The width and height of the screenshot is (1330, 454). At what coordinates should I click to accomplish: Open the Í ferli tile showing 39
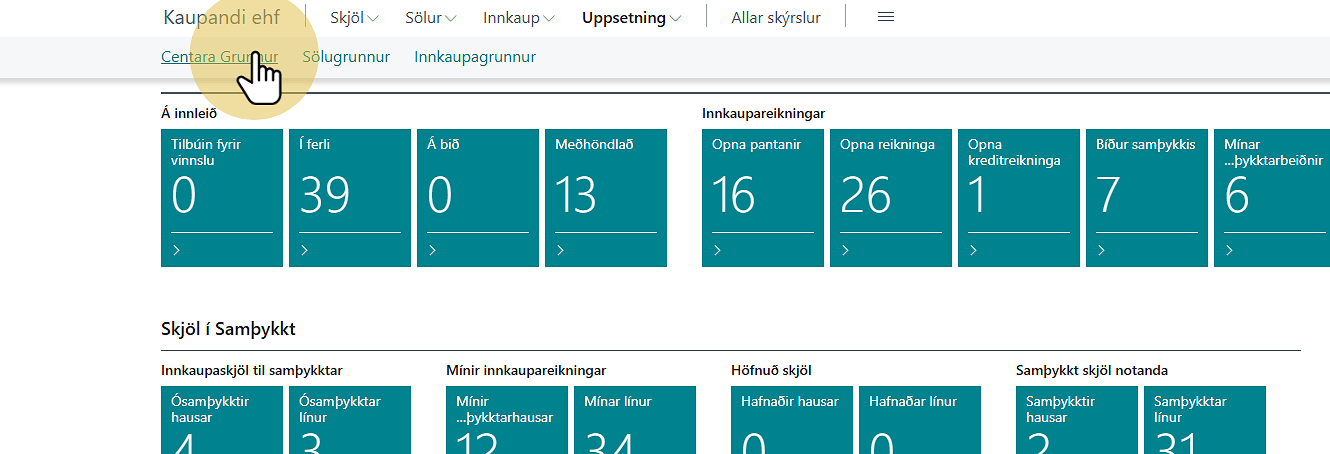tap(350, 198)
